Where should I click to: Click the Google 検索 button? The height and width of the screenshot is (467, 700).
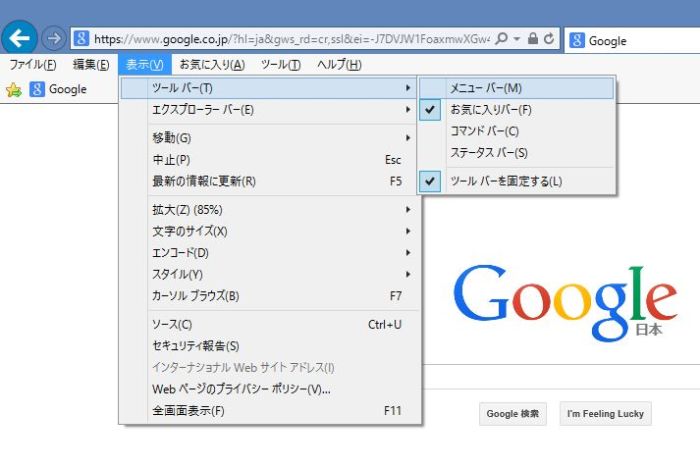pyautogui.click(x=512, y=414)
